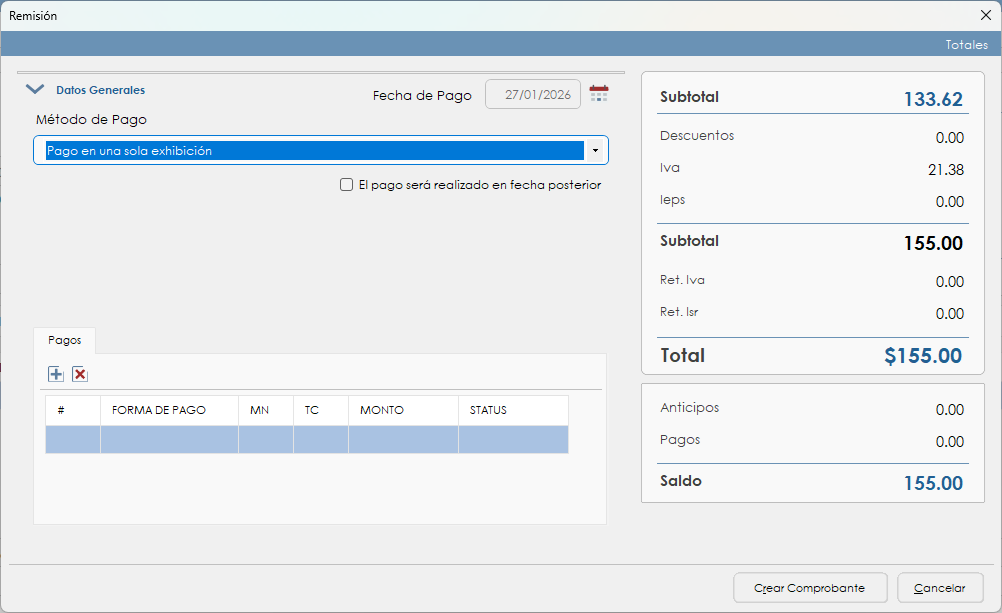Click the Crear Comprobante button

808,588
